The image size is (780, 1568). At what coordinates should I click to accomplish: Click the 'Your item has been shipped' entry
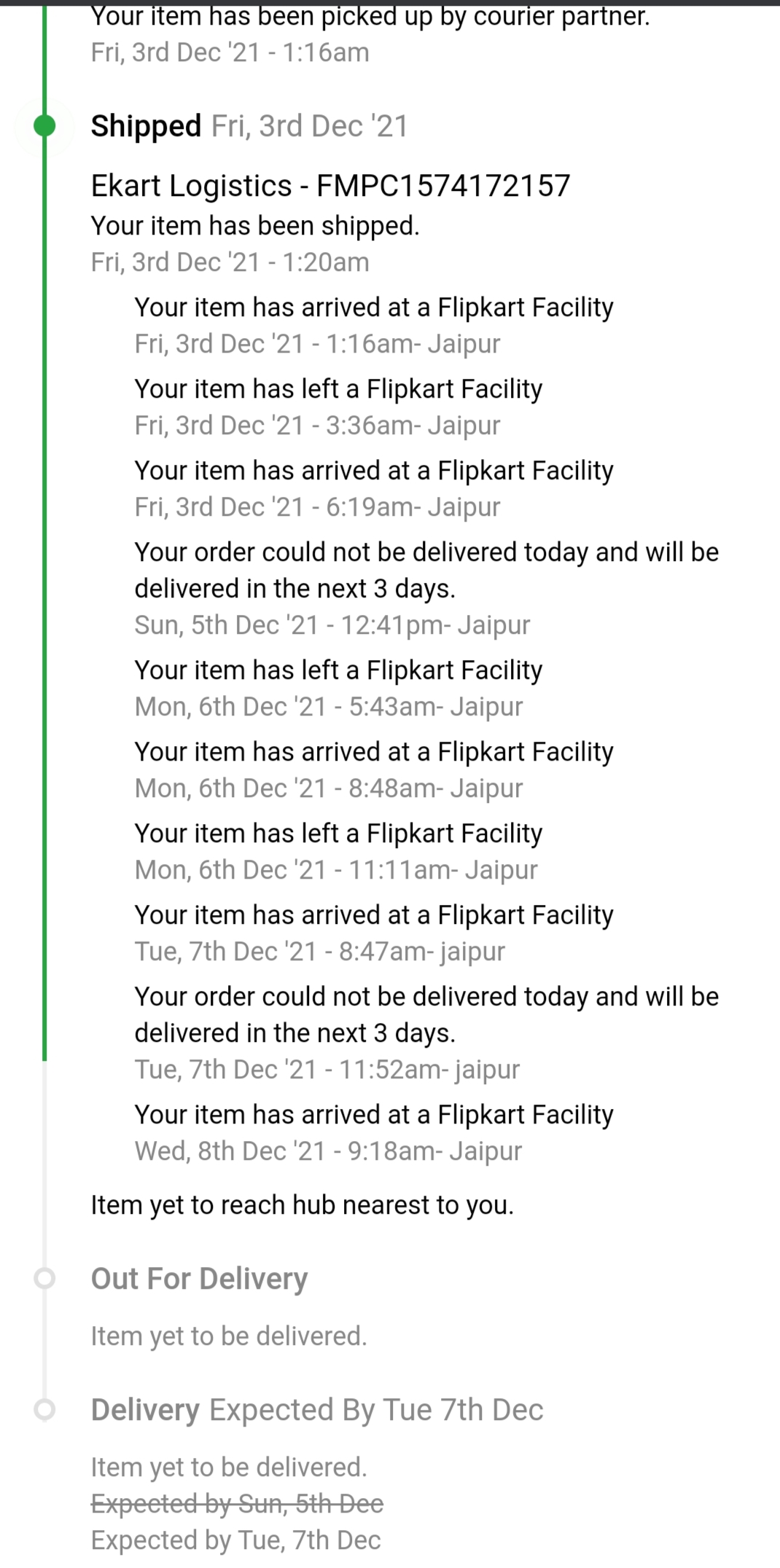(255, 226)
